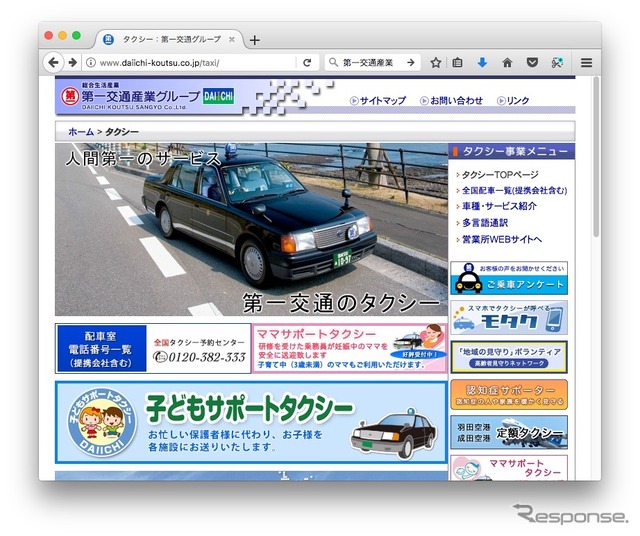Click the extension icon beside Pocket

click(x=557, y=62)
